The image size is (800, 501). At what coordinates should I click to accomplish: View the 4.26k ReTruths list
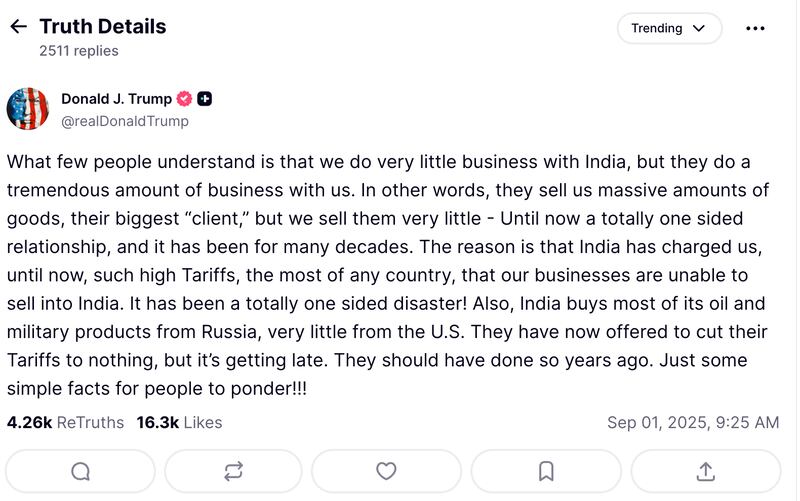click(x=65, y=423)
